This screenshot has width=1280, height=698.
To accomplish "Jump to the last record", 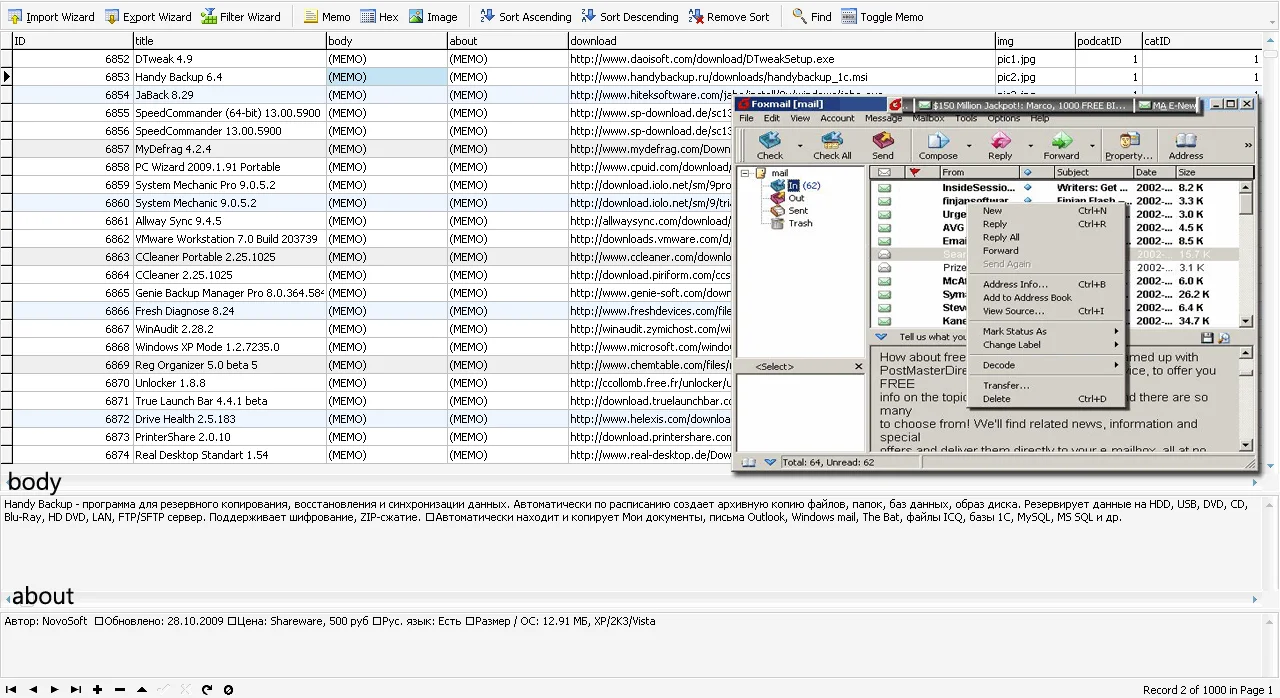I will (x=76, y=690).
